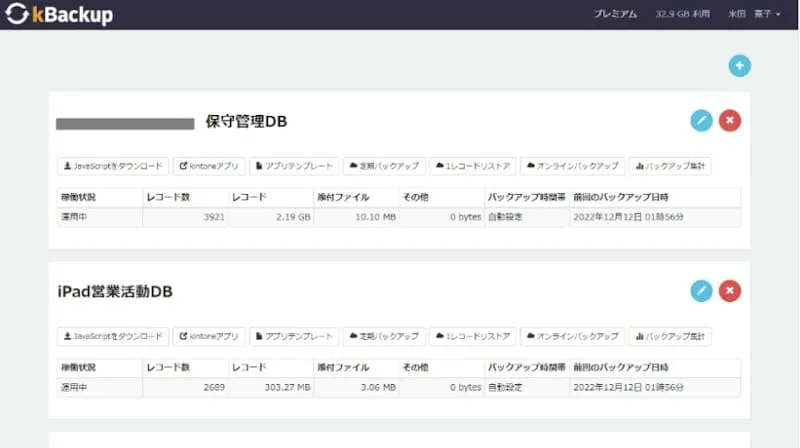The image size is (800, 448).
Task: Open the プレミアム plan menu item
Action: click(x=614, y=15)
